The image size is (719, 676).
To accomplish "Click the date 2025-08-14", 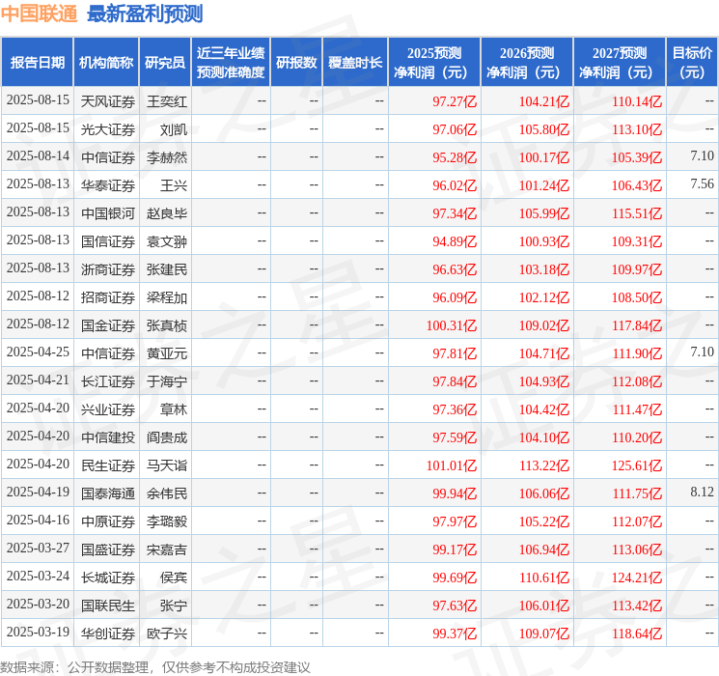I will [x=38, y=156].
